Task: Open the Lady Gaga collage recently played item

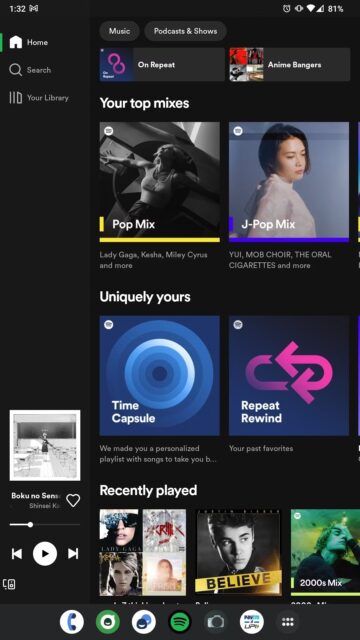Action: click(143, 552)
